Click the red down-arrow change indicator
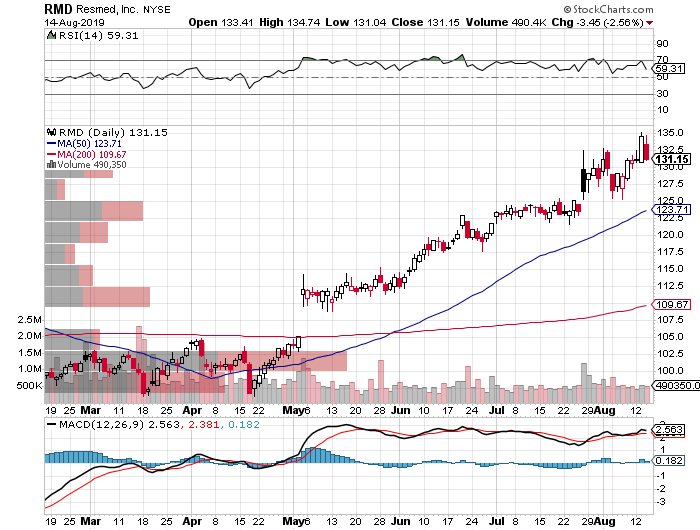Image resolution: width=700 pixels, height=530 pixels. (x=649, y=23)
